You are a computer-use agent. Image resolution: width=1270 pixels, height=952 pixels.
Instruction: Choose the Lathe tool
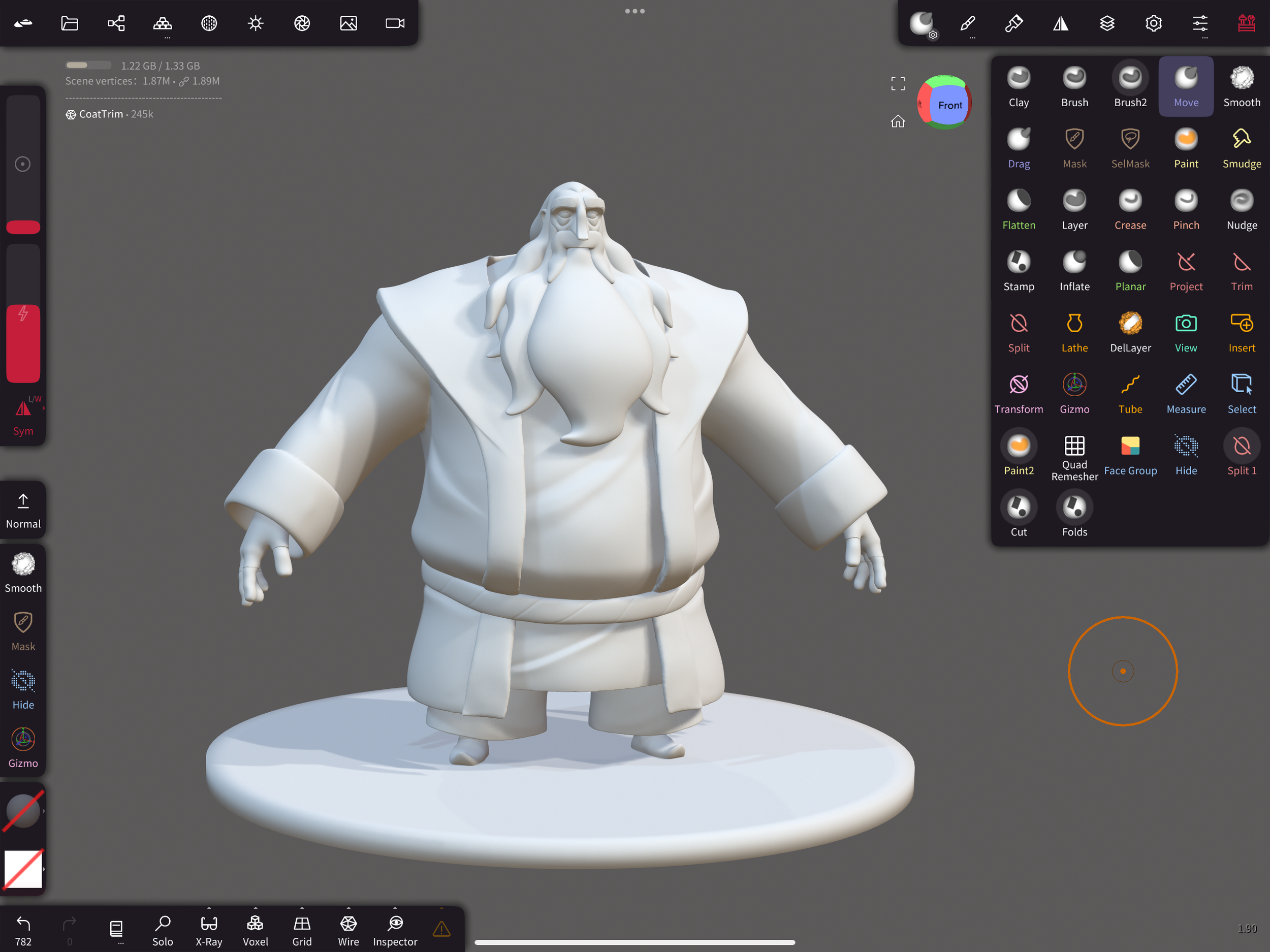[1074, 332]
